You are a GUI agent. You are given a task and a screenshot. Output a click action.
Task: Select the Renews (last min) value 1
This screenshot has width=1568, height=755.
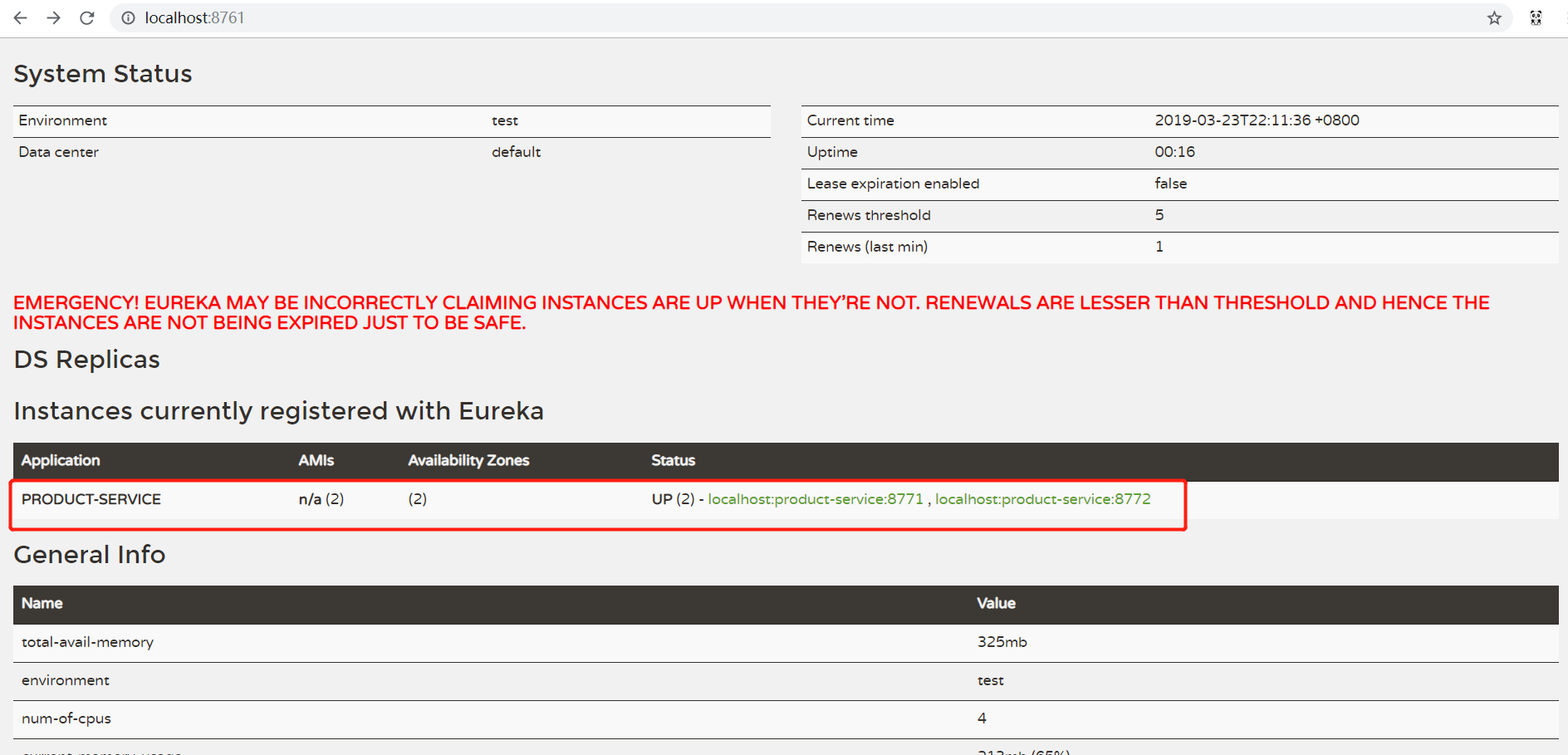pyautogui.click(x=1159, y=247)
